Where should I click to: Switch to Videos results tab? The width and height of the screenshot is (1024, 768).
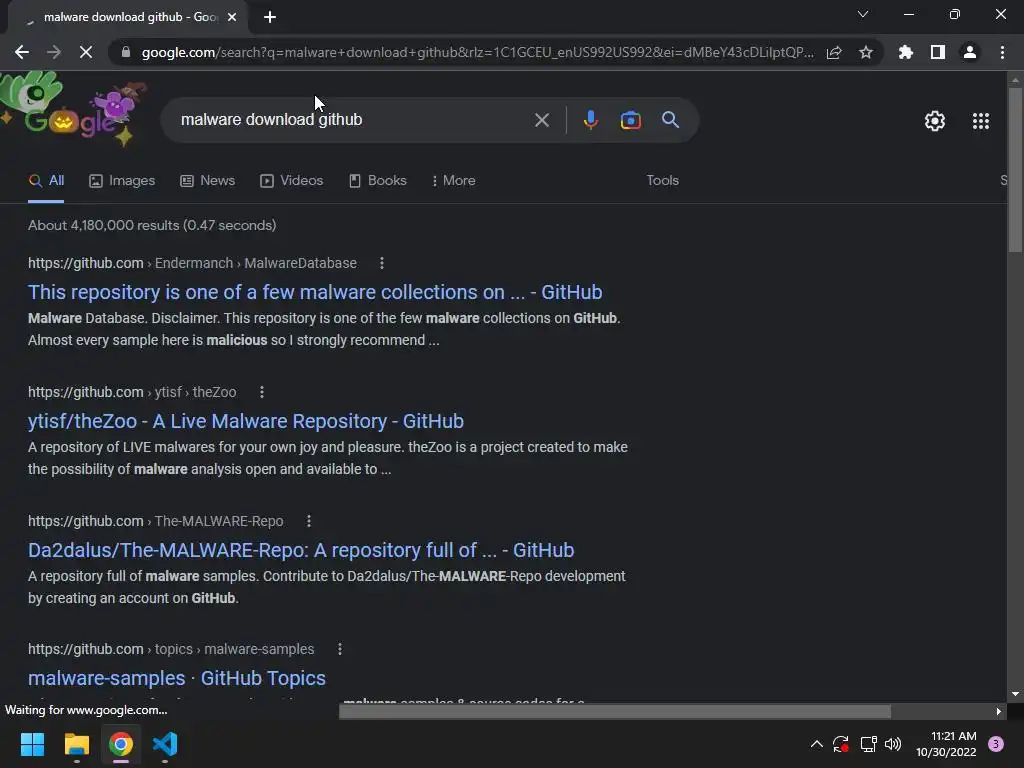coord(291,181)
